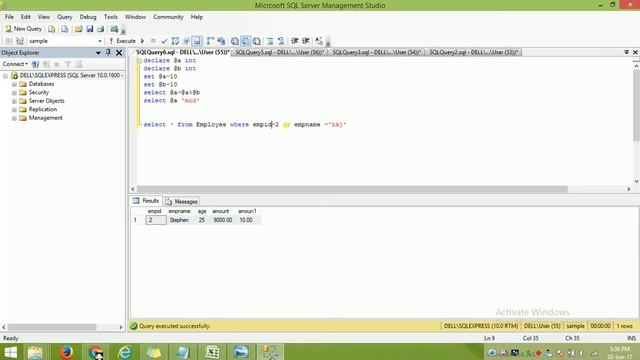
Task: Select the empid cell with value 2
Action: click(x=156, y=220)
